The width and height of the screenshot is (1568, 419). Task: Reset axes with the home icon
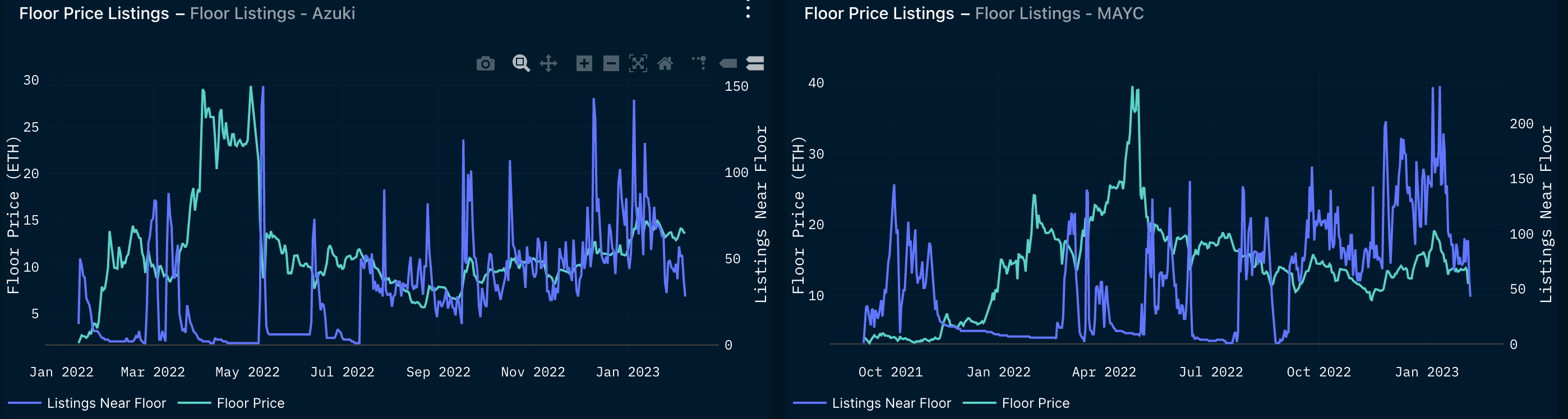pyautogui.click(x=665, y=63)
